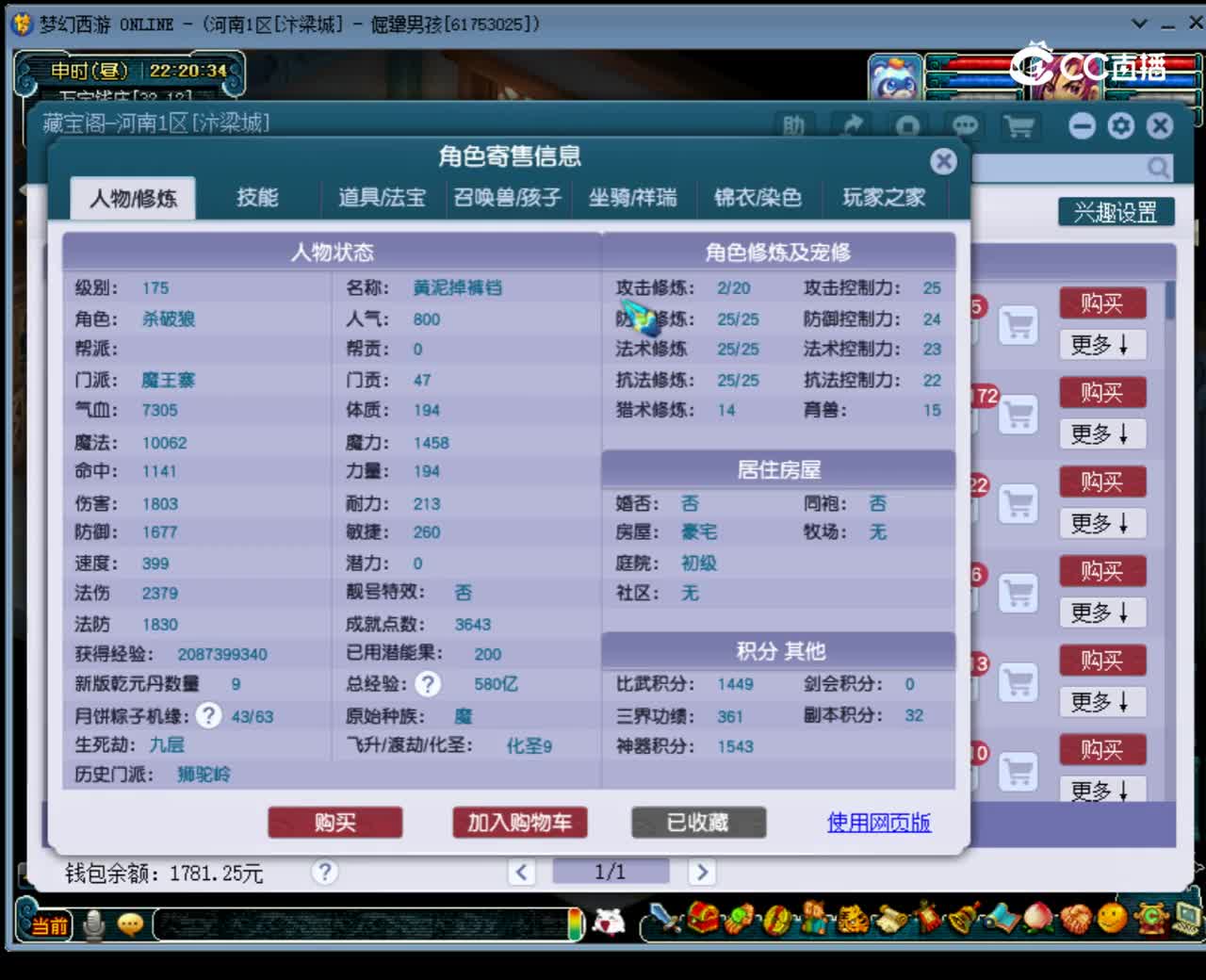
Task: Open the shopping cart icon in header
Action: [1019, 126]
